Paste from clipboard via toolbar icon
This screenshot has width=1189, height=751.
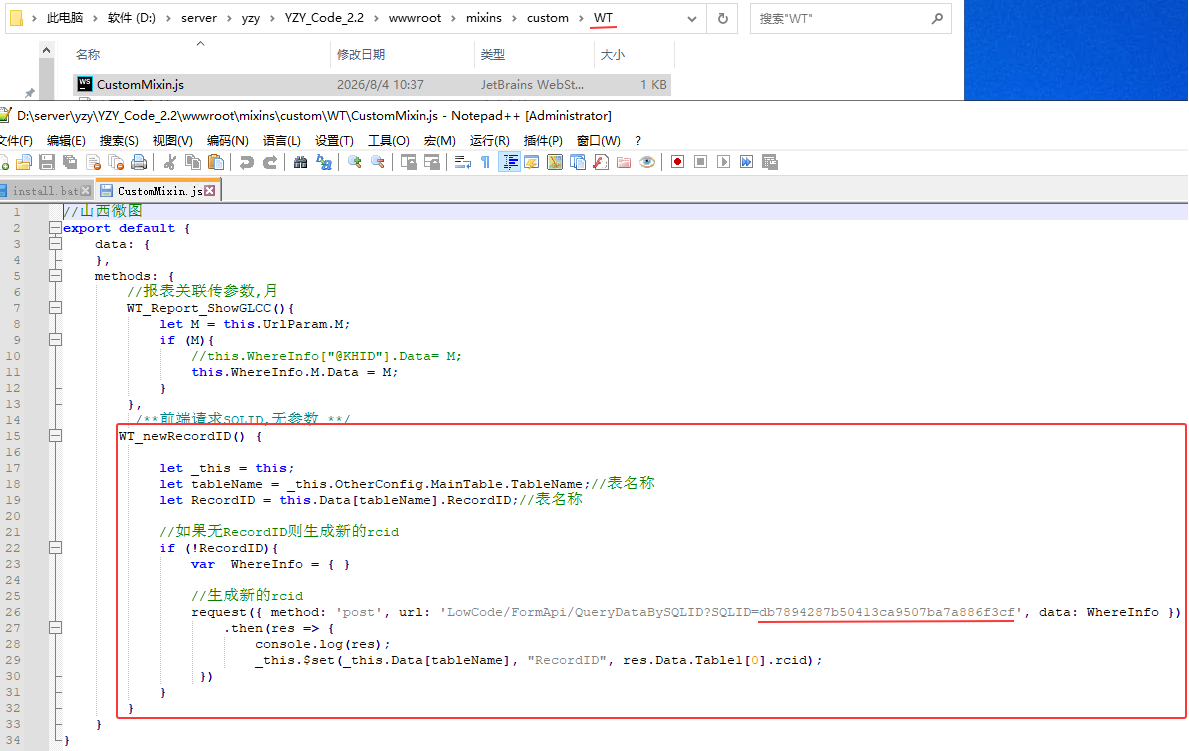tap(216, 162)
